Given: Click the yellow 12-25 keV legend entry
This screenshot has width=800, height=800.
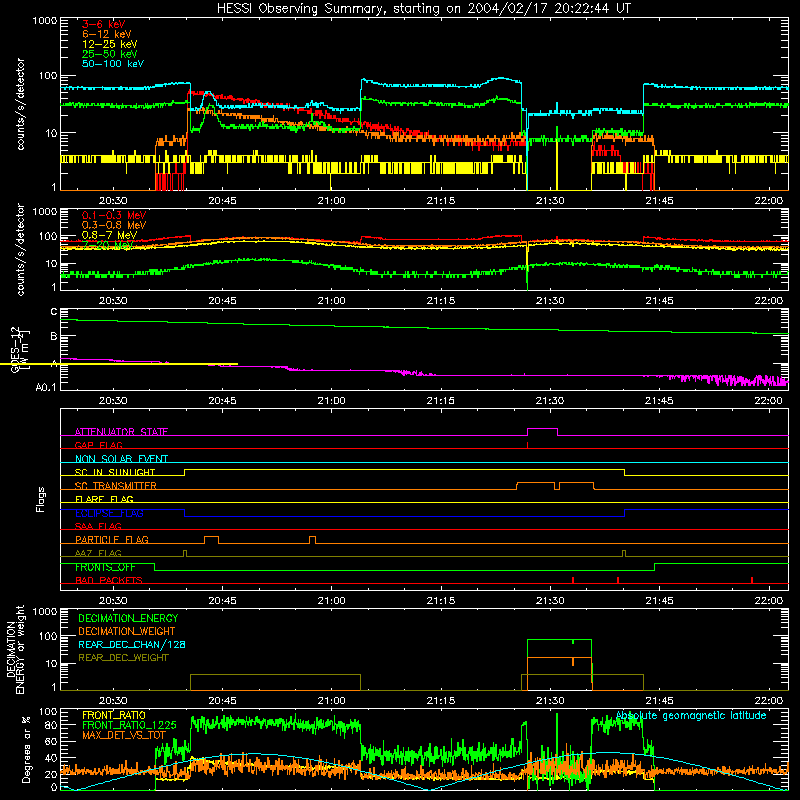Looking at the screenshot, I should point(110,44).
